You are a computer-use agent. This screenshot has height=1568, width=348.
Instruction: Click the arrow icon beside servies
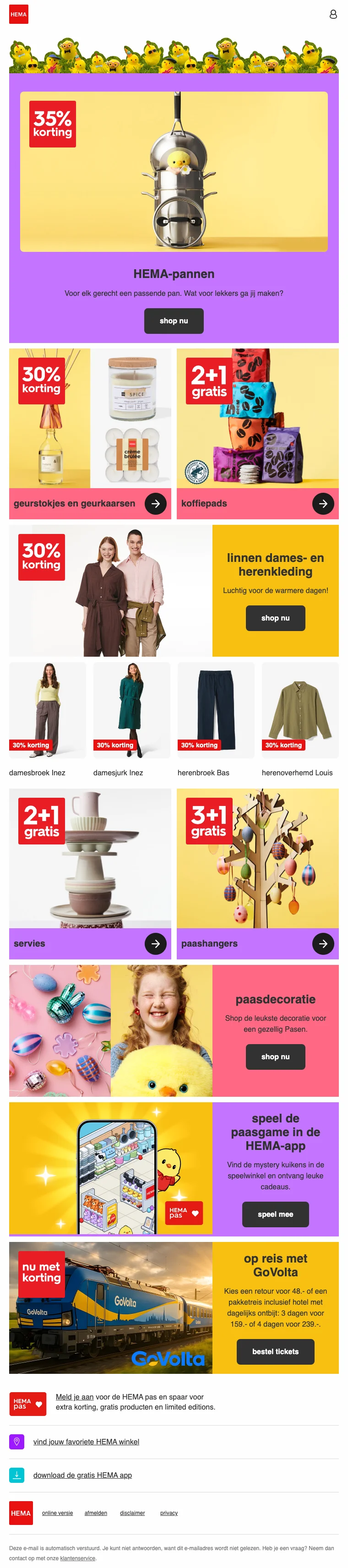click(156, 943)
